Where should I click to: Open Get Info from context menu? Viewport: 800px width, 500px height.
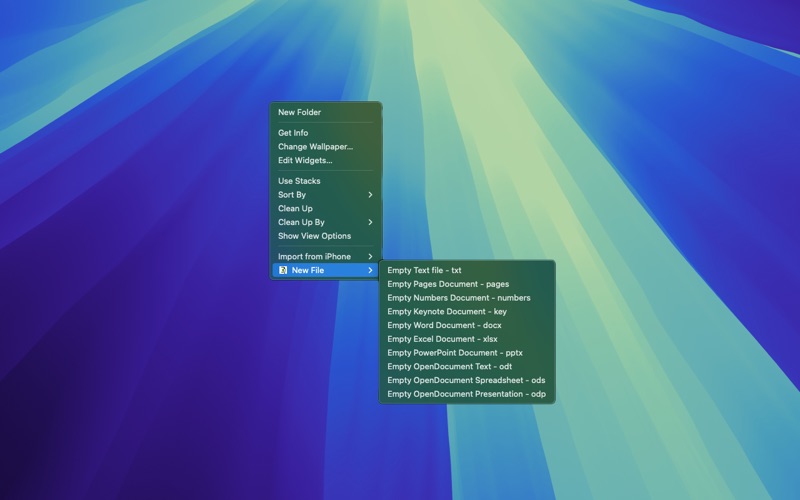click(x=326, y=133)
